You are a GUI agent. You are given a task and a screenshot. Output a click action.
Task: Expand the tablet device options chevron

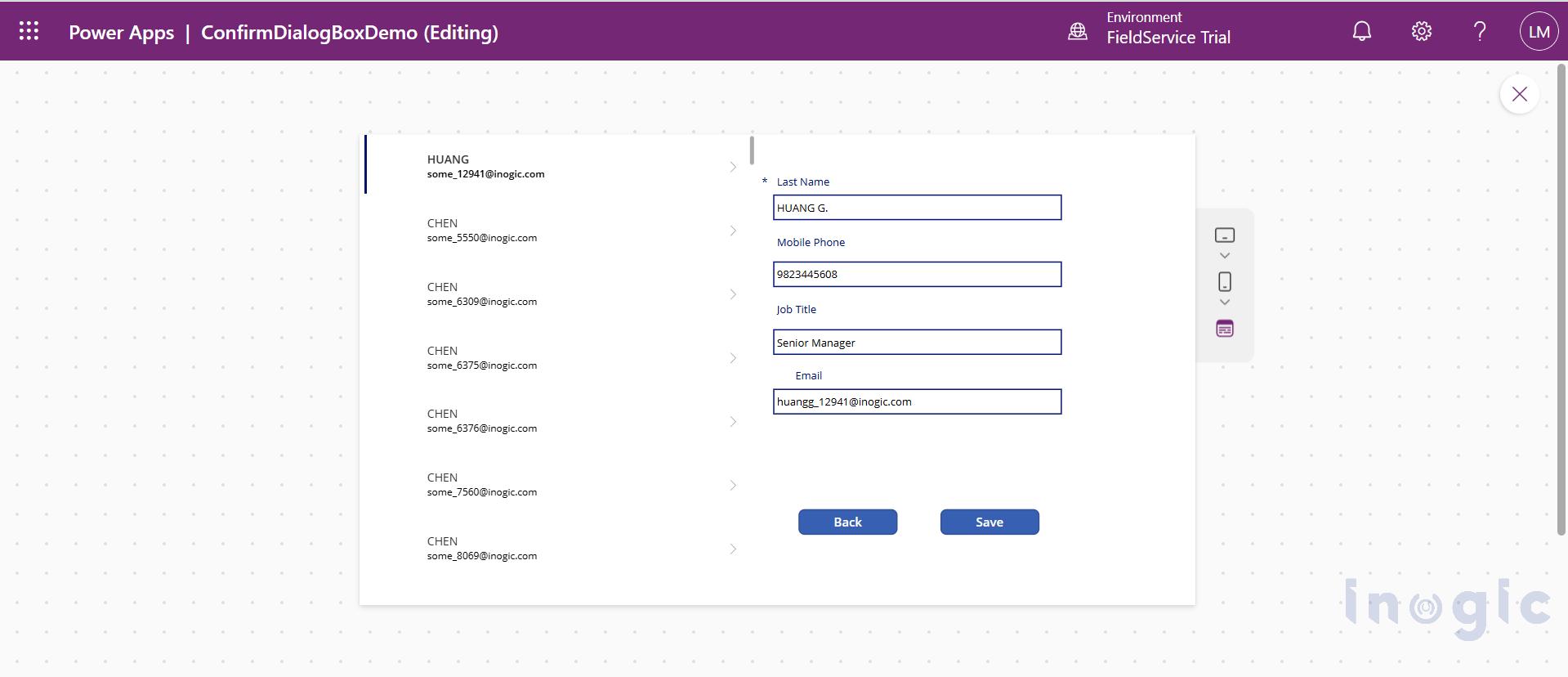coord(1224,256)
